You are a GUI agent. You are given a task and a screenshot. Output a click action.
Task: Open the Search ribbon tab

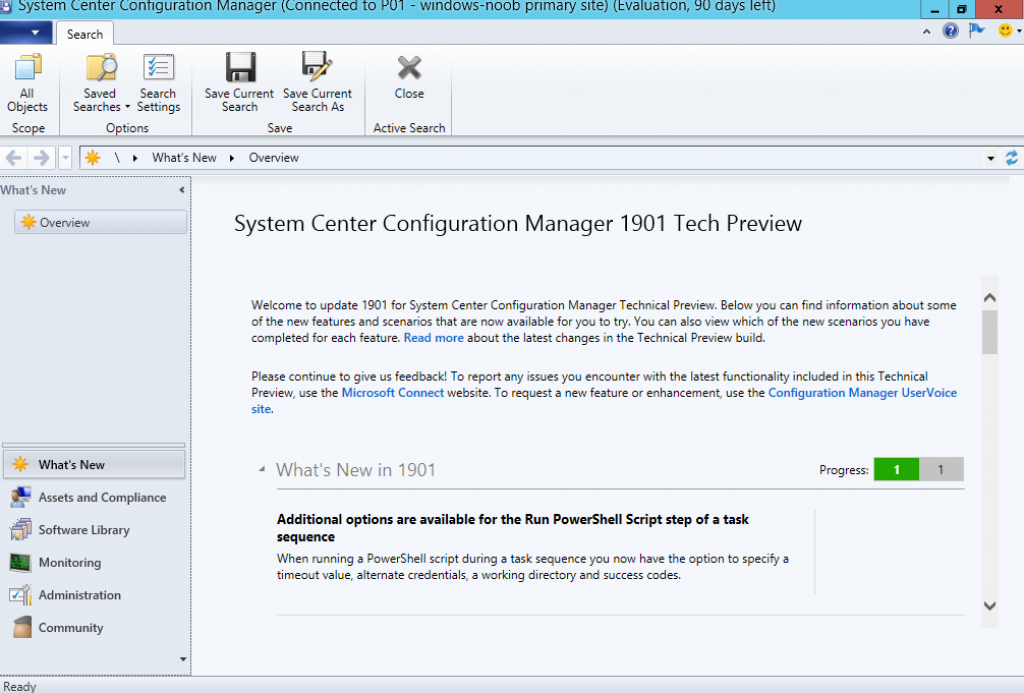pyautogui.click(x=85, y=34)
